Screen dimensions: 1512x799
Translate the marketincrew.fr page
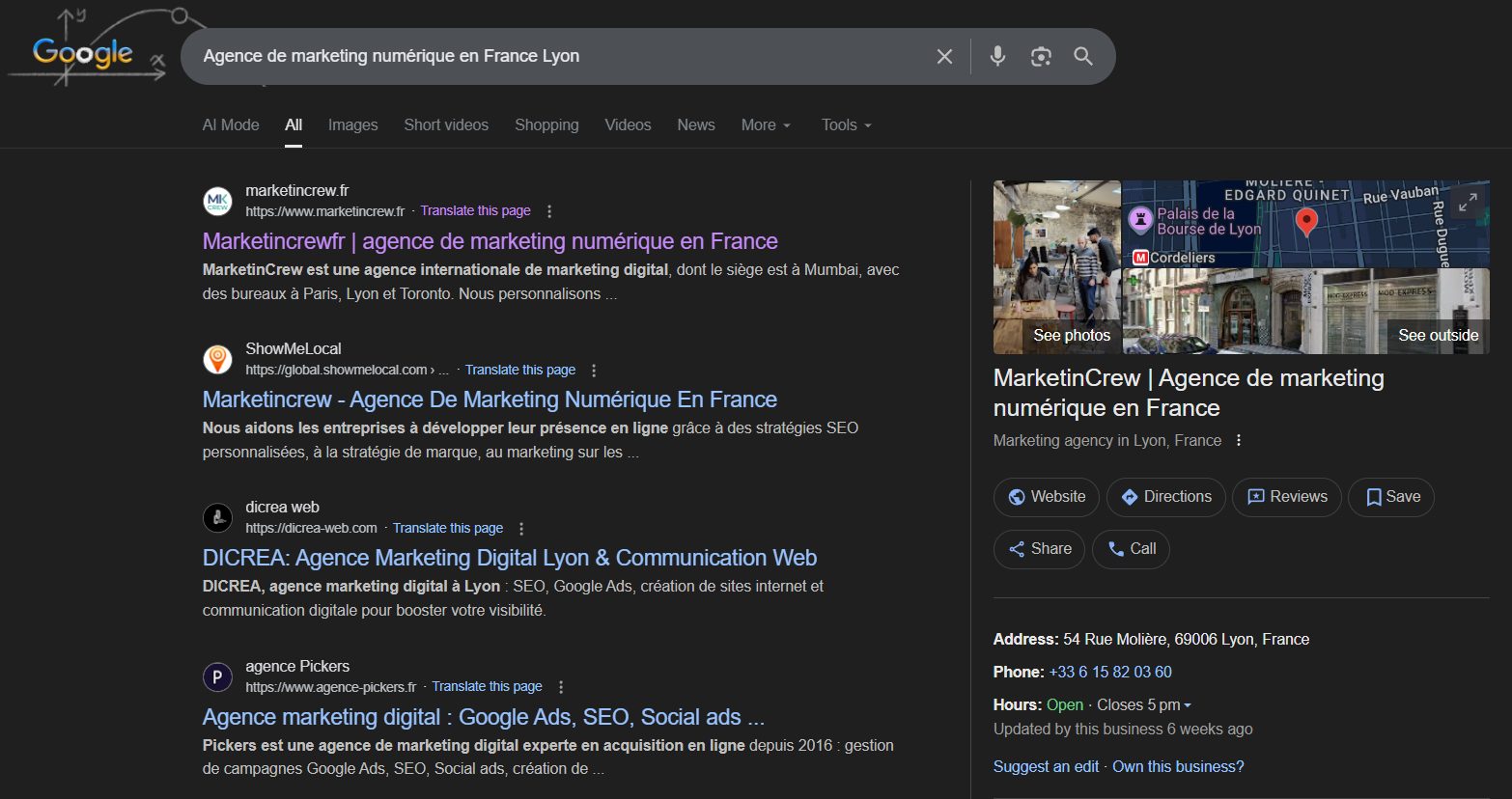click(475, 211)
